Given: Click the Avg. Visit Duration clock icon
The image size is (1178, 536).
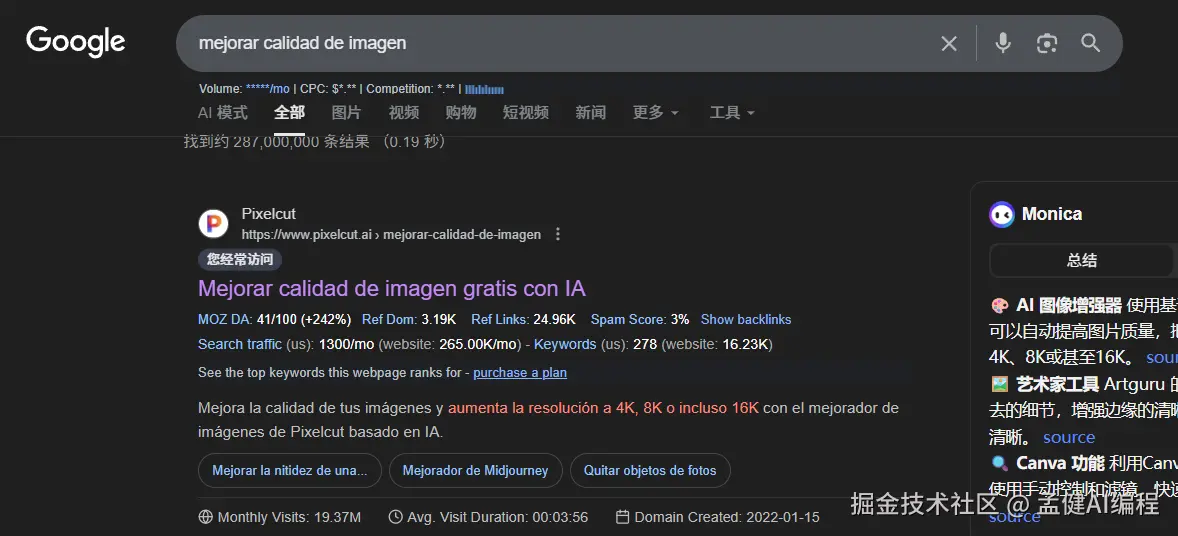Looking at the screenshot, I should tap(395, 517).
